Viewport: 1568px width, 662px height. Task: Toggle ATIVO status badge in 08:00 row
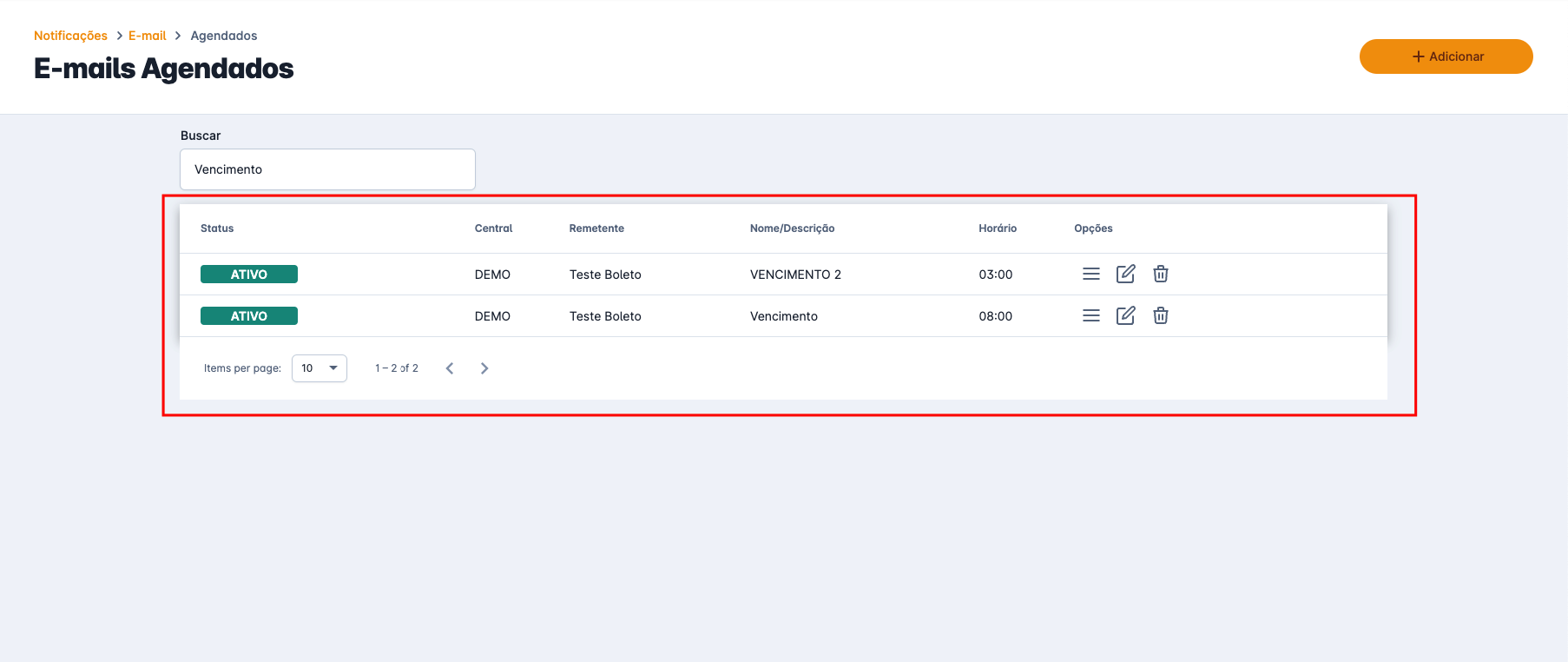coord(249,316)
